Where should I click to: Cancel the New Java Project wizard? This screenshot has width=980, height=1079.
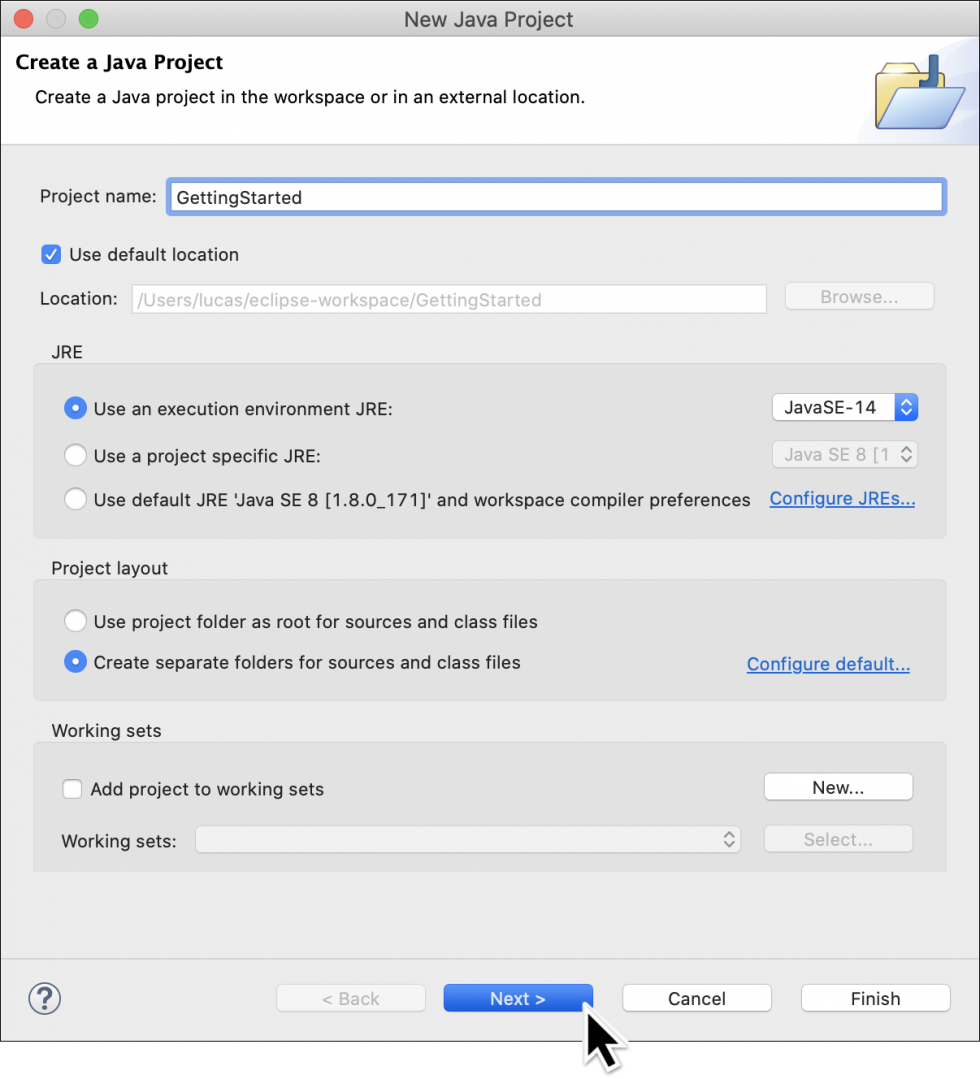(696, 997)
